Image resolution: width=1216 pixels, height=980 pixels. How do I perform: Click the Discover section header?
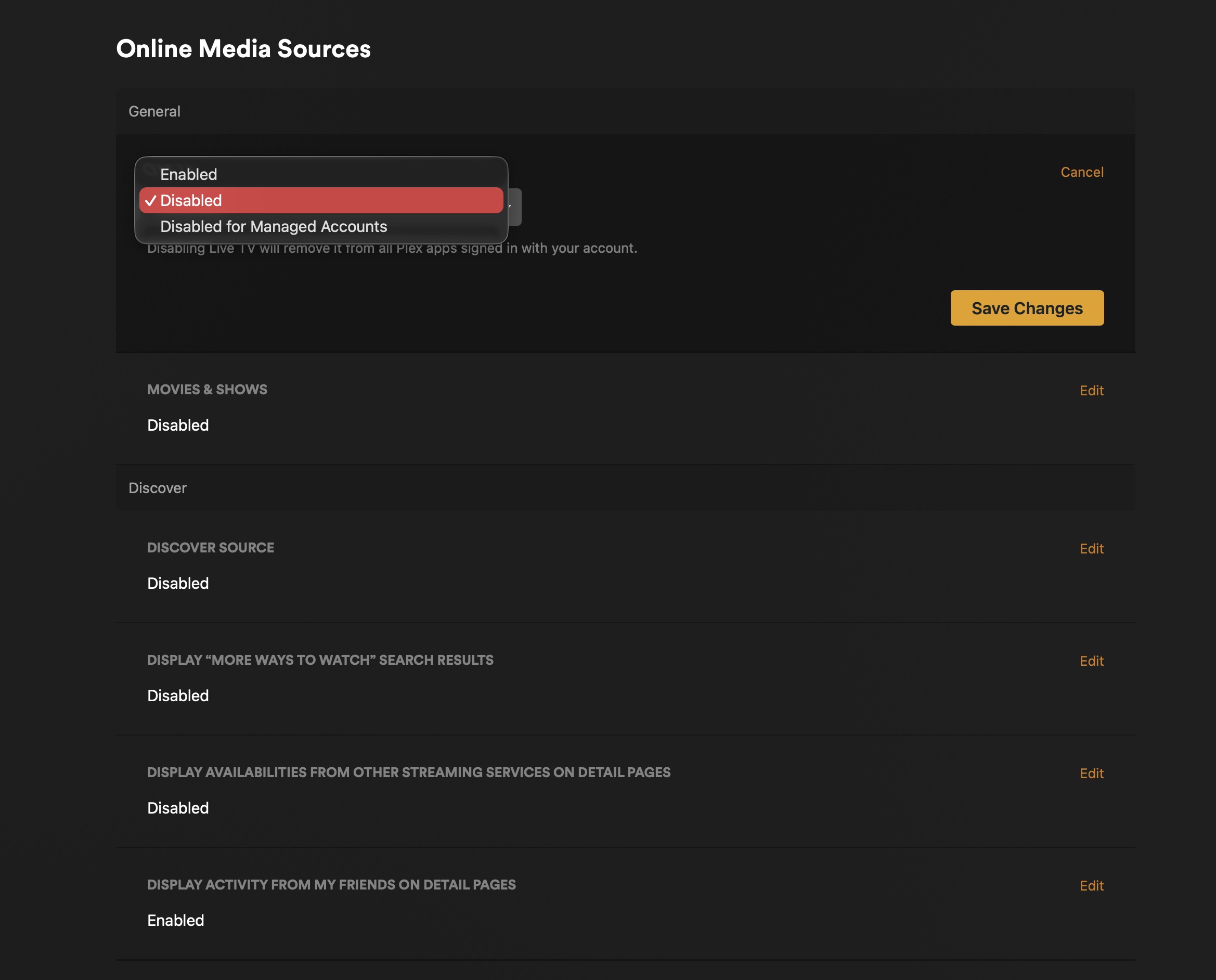pyautogui.click(x=158, y=488)
